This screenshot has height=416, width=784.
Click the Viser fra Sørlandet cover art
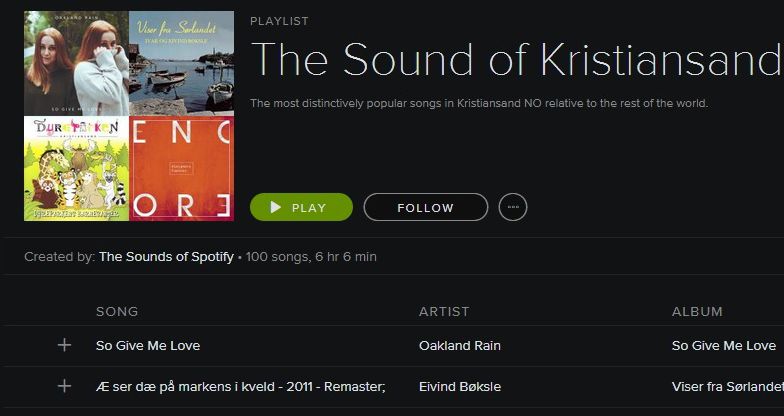(181, 63)
